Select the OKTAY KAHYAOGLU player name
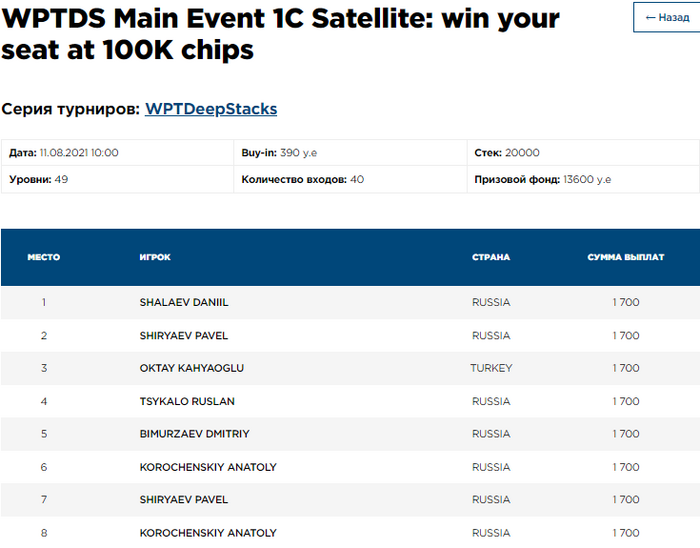 point(192,368)
